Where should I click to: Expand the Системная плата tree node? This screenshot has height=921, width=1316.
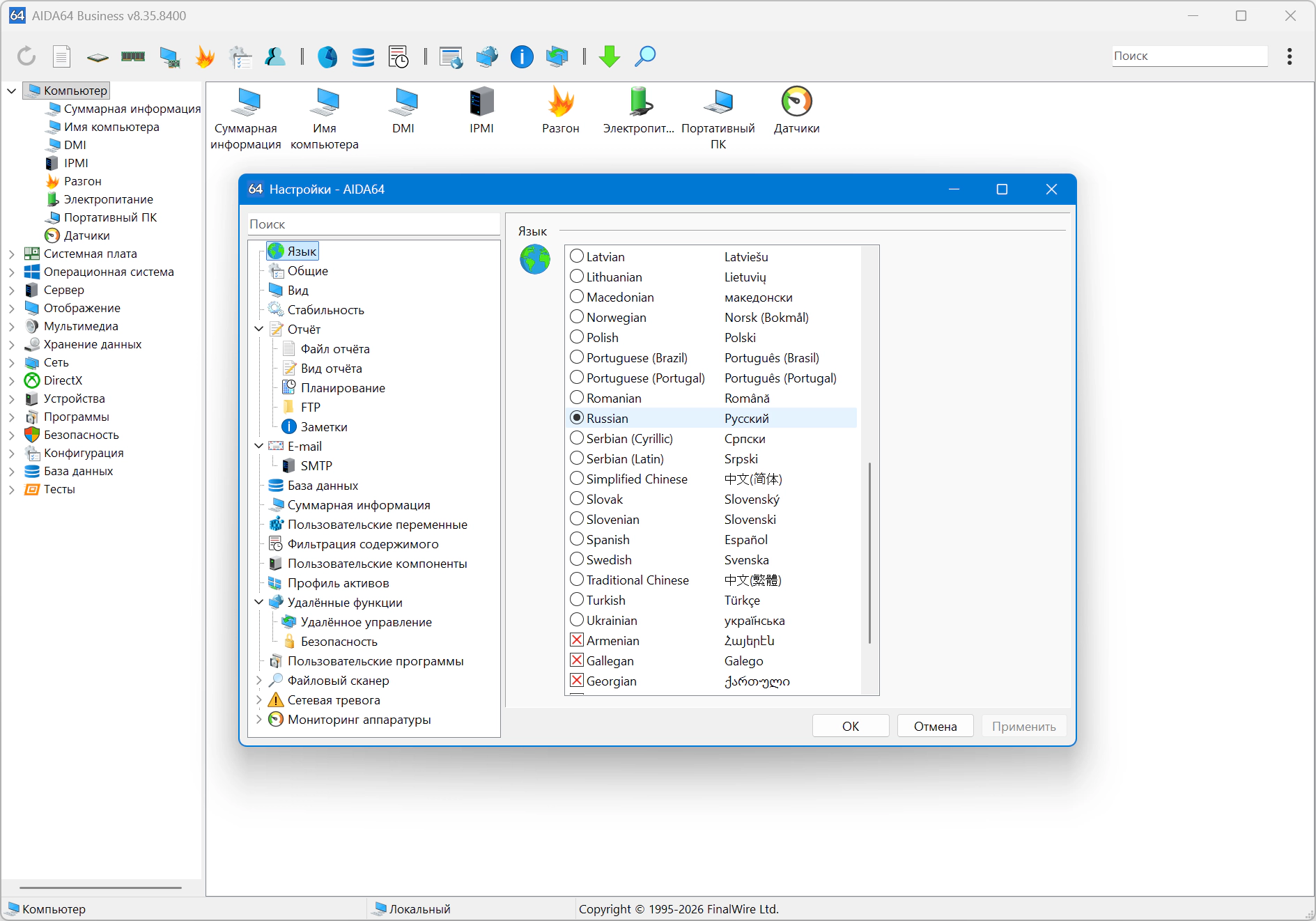pyautogui.click(x=12, y=254)
